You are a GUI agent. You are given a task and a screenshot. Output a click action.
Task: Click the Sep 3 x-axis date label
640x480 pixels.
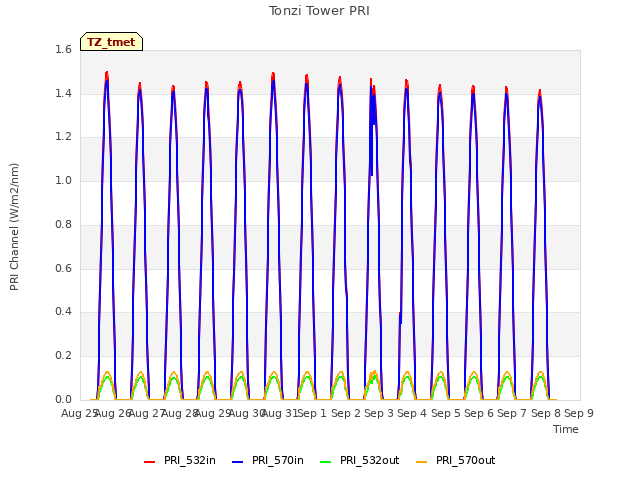tap(379, 413)
